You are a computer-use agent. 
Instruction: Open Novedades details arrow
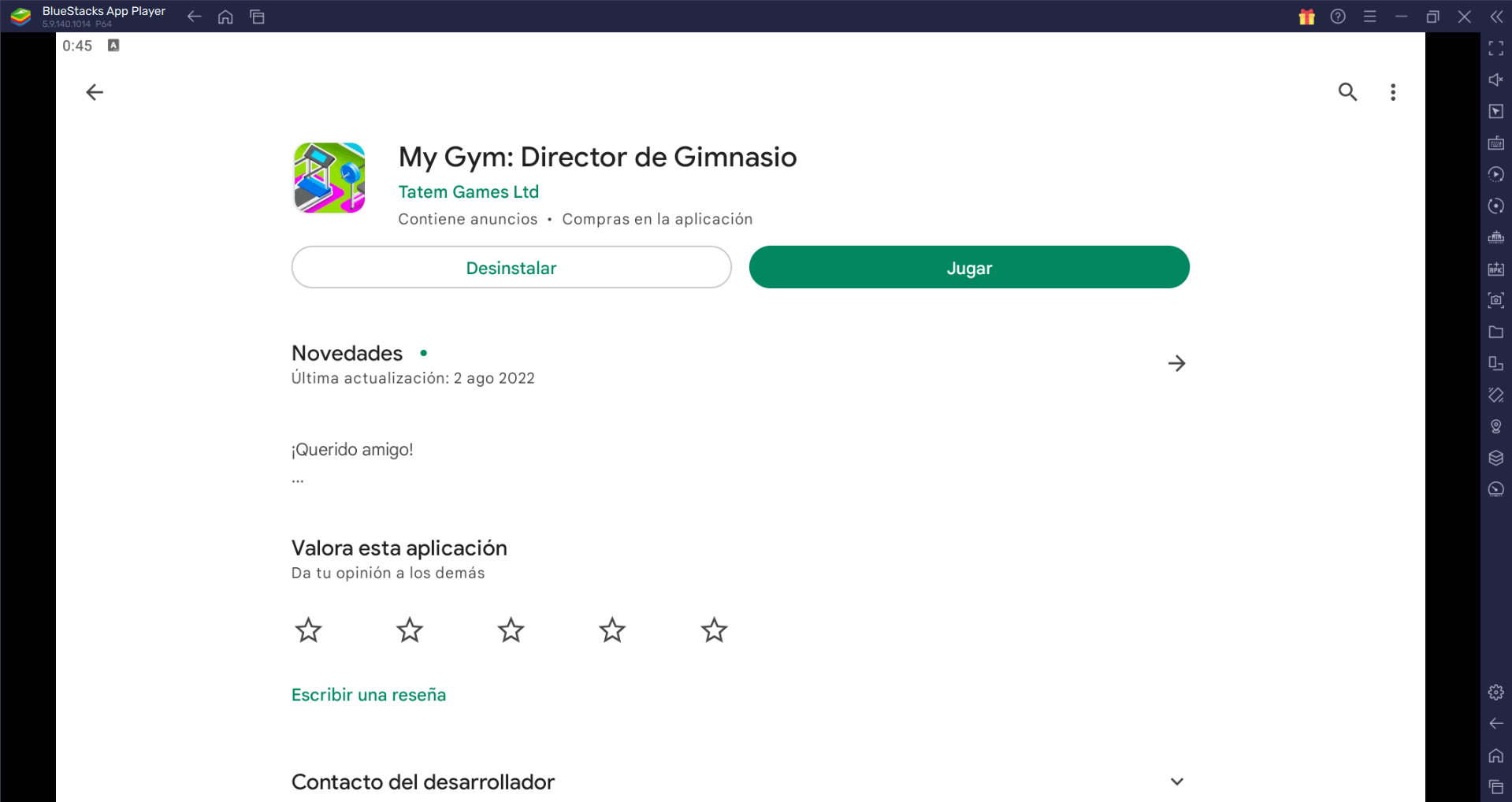[x=1176, y=363]
